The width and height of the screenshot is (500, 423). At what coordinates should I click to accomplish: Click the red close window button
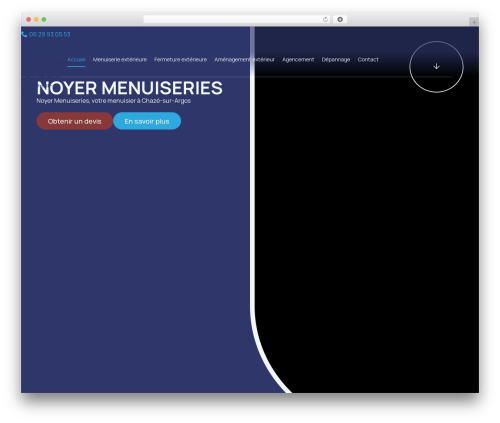29,19
